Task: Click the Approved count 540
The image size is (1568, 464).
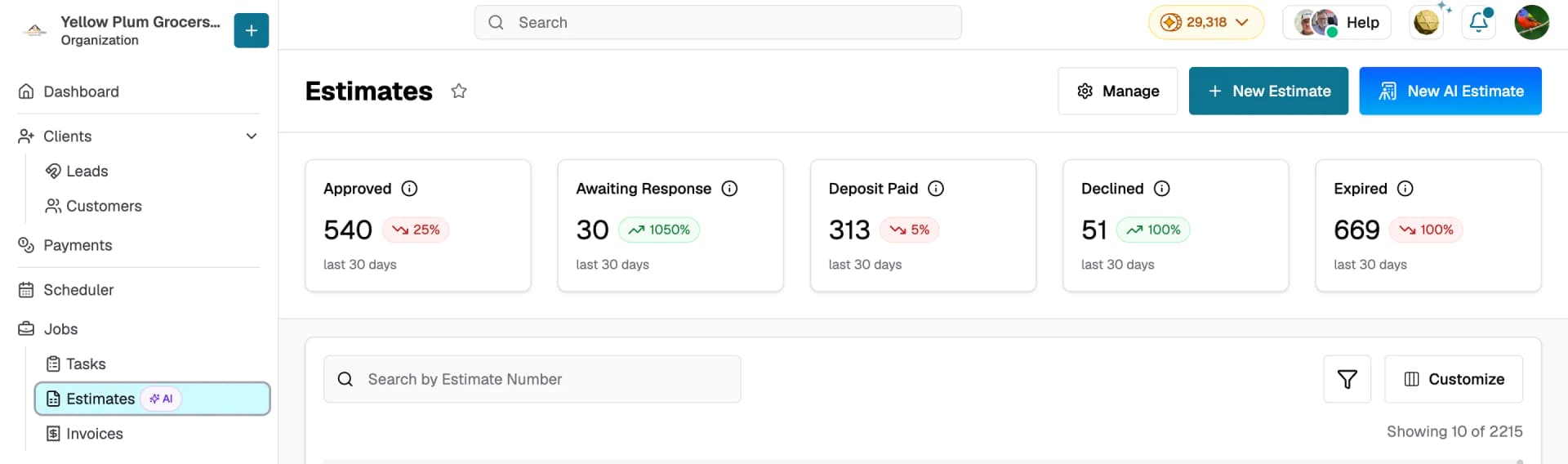Action: coord(348,230)
